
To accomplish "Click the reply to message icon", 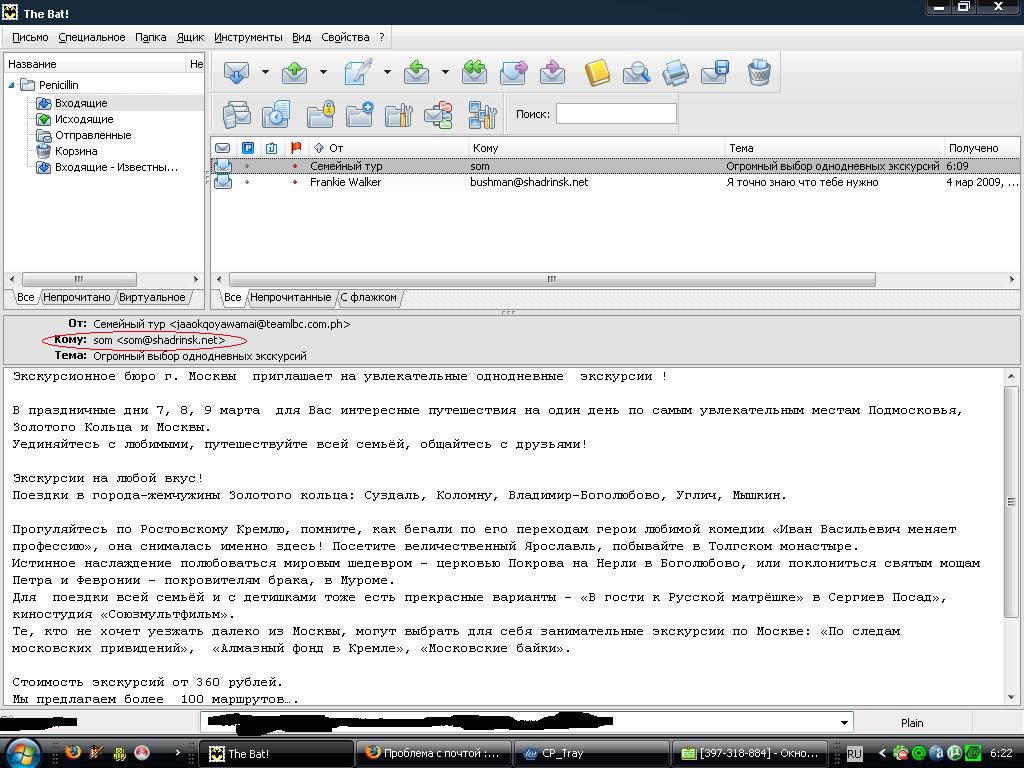I will click(x=416, y=72).
